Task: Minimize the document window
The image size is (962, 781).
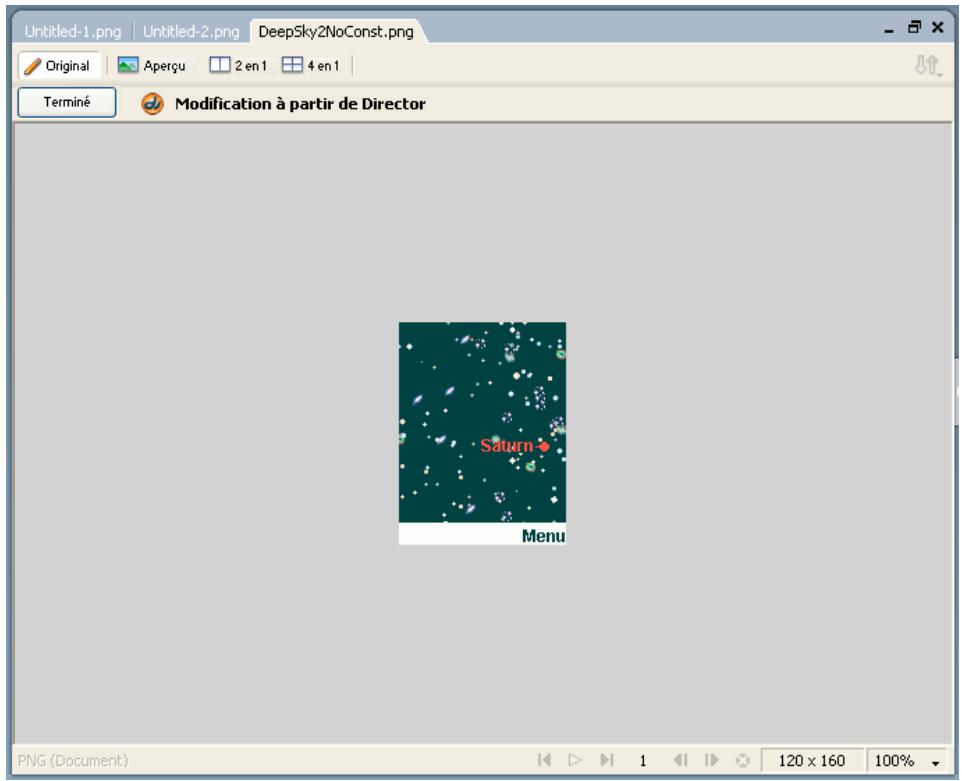Action: point(889,29)
